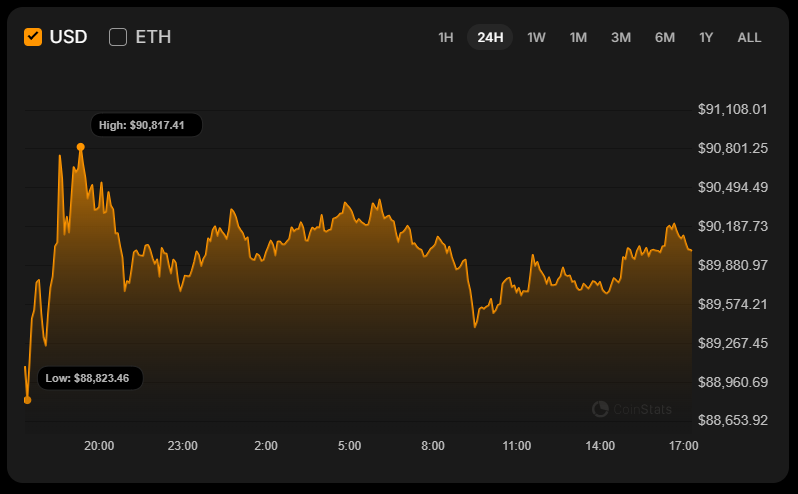Select the 3M time range
The image size is (798, 494).
(x=621, y=37)
